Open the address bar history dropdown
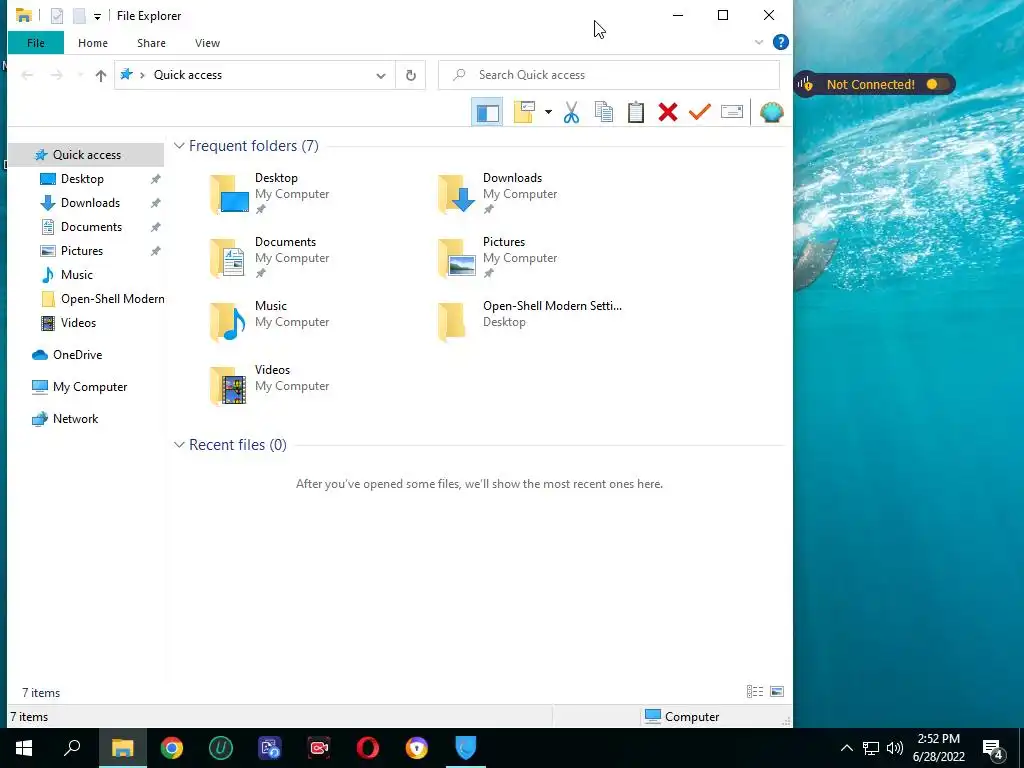The width and height of the screenshot is (1024, 768). (381, 75)
